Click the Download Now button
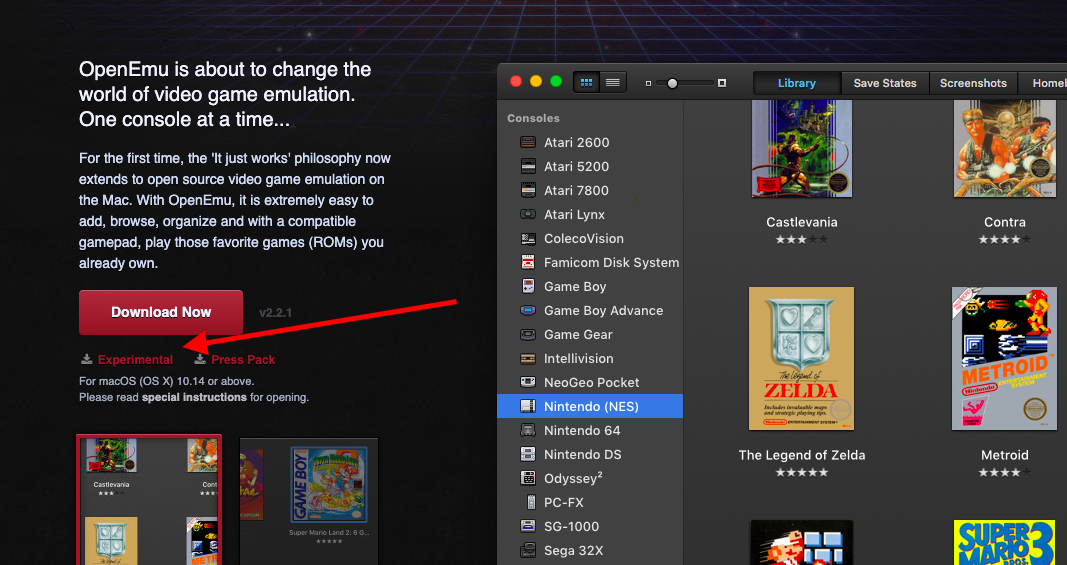1067x565 pixels. pyautogui.click(x=161, y=312)
